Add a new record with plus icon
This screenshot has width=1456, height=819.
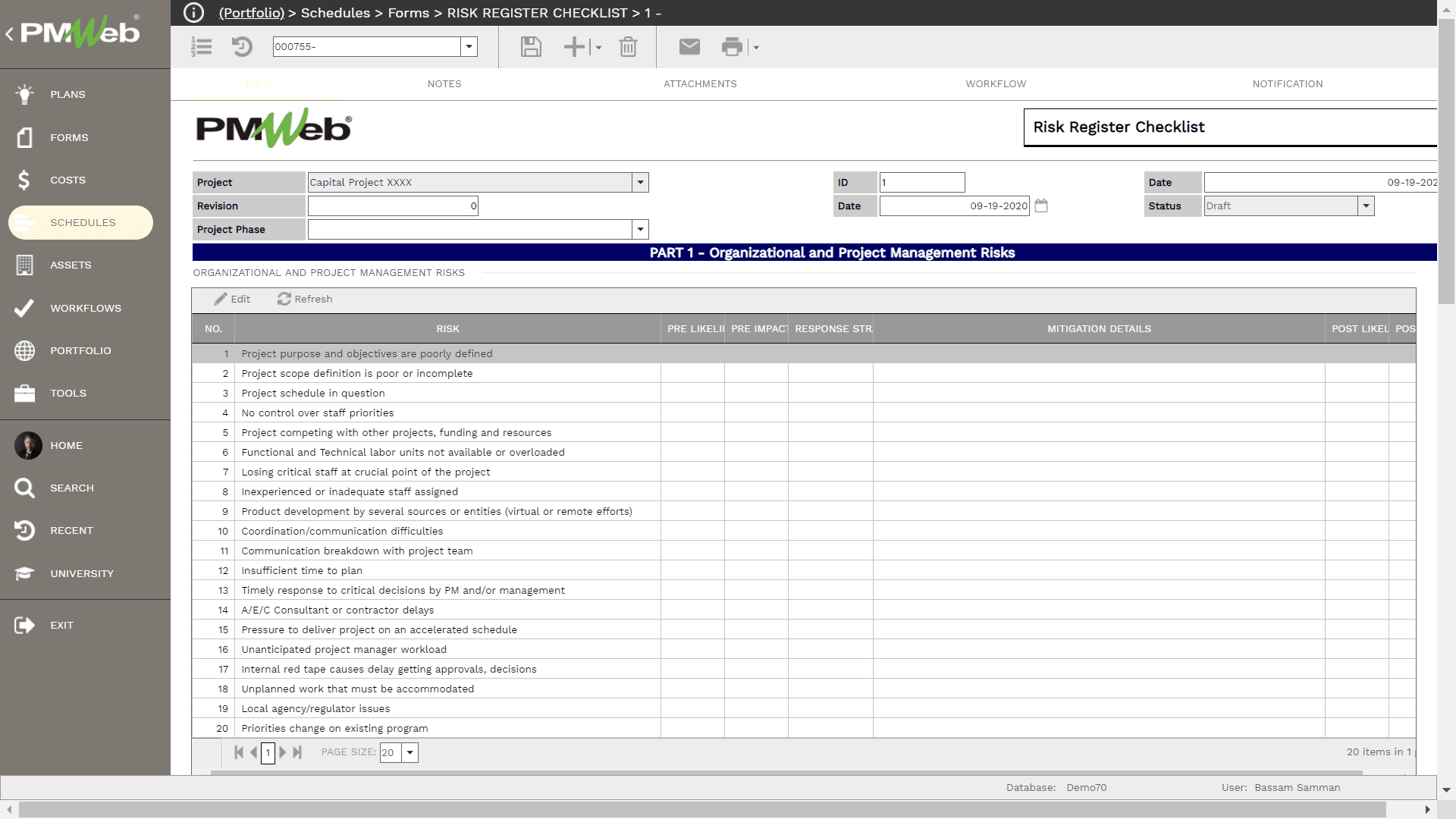[x=573, y=46]
